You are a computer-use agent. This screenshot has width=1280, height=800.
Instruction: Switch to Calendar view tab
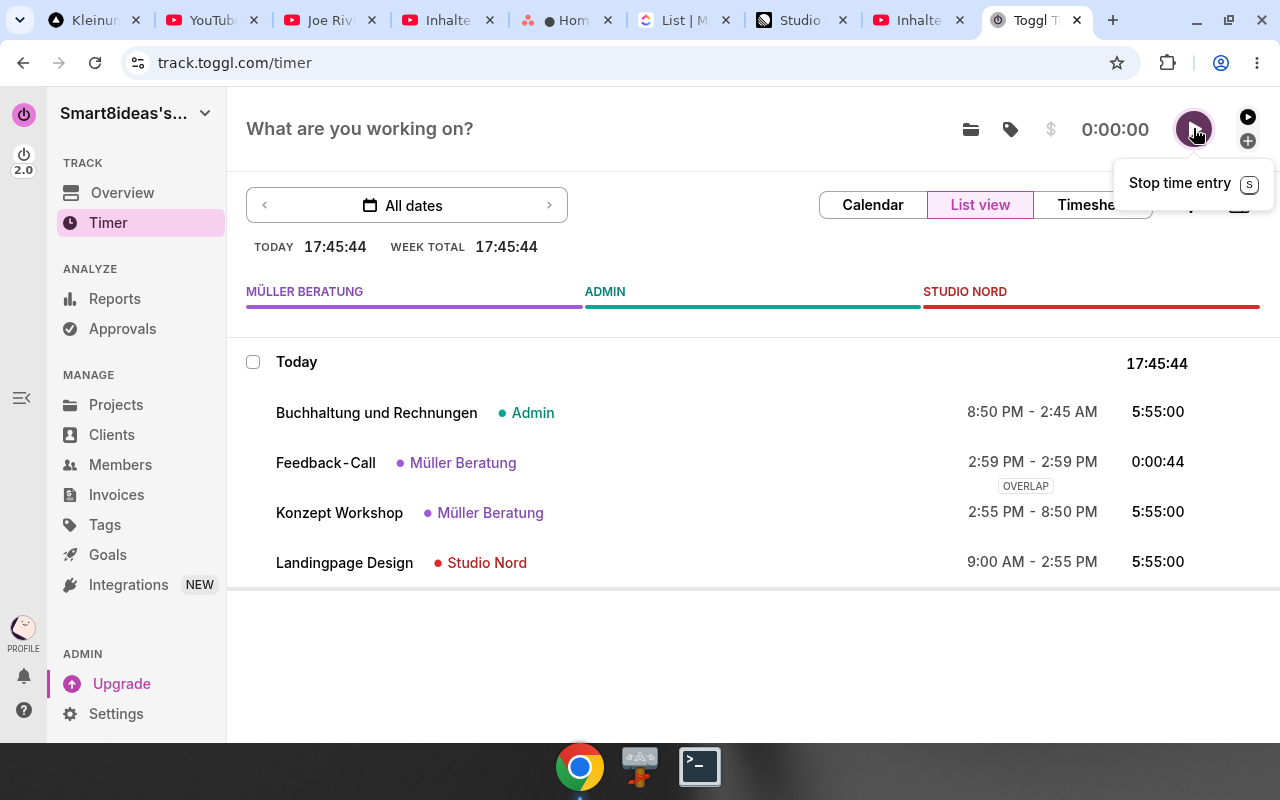(x=873, y=205)
